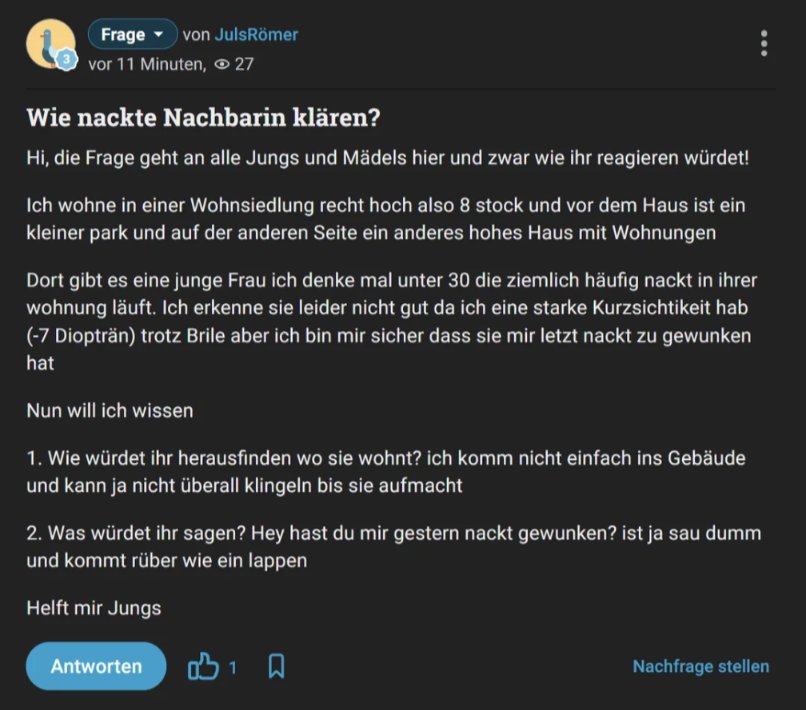This screenshot has width=806, height=710.
Task: Click the closing line "Helft mir Jungs"
Action: pos(93,607)
